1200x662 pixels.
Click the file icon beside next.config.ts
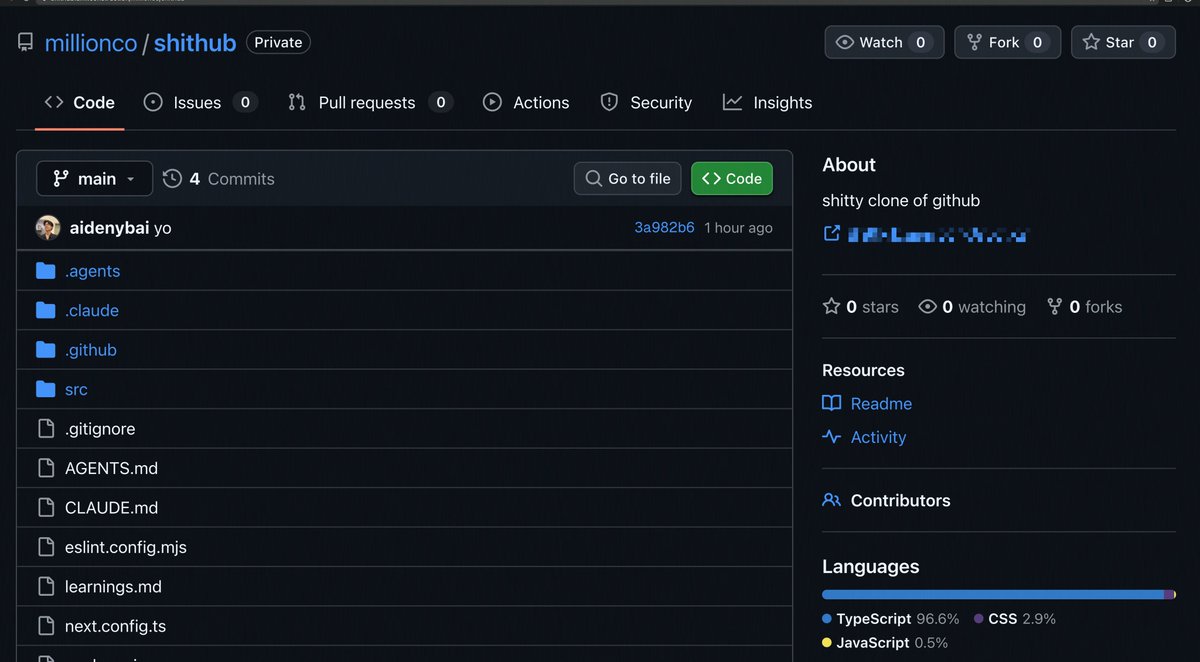pos(45,627)
